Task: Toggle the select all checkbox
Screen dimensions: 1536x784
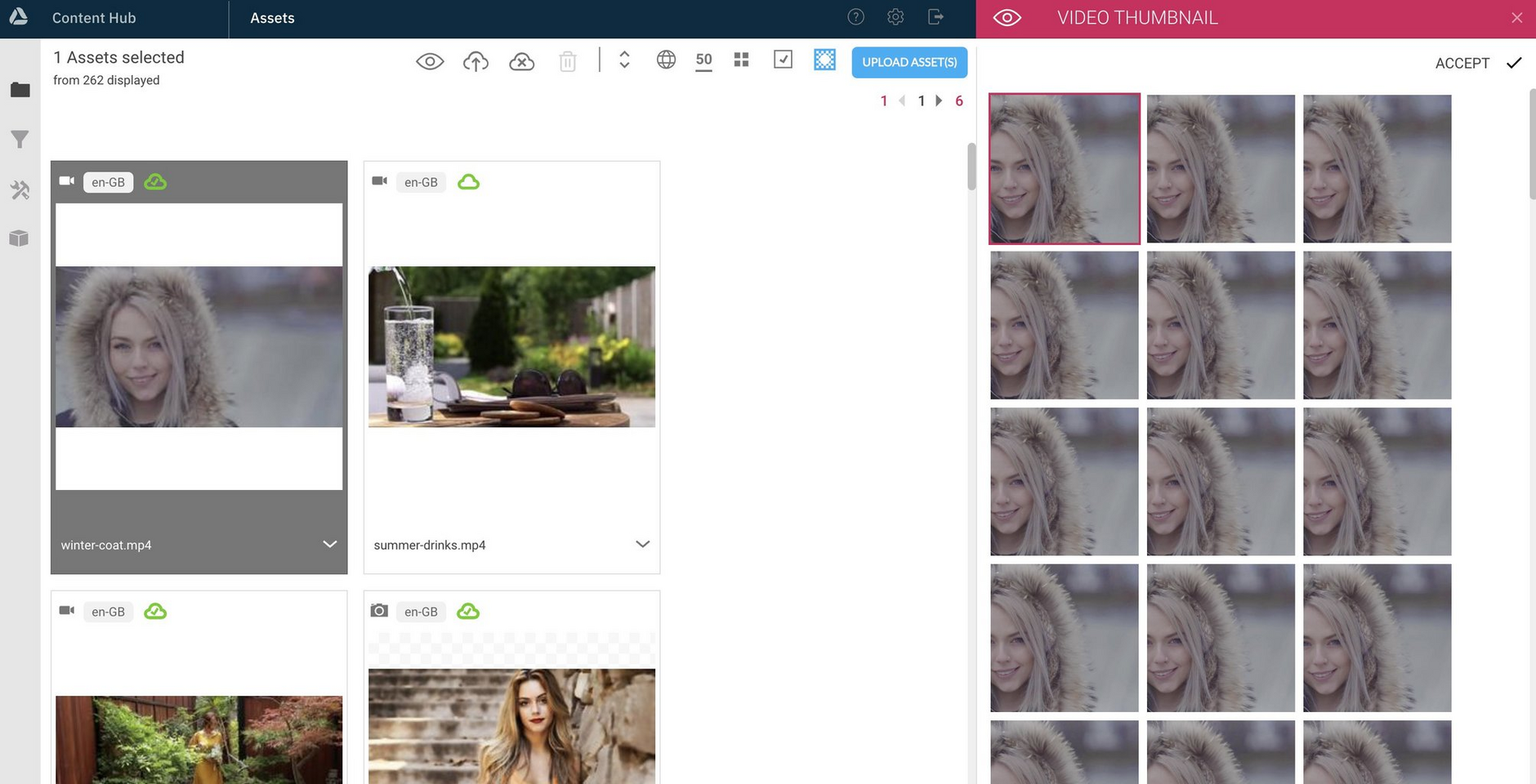Action: tap(783, 60)
